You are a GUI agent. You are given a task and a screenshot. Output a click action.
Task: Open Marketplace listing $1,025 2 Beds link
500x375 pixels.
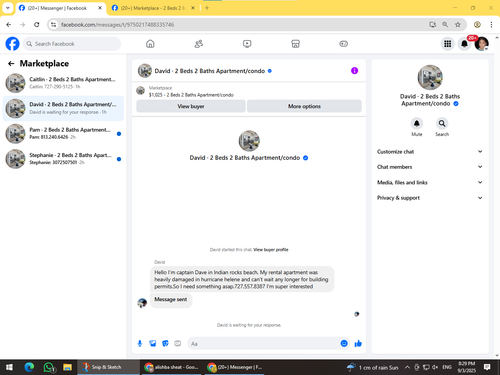[x=191, y=95]
